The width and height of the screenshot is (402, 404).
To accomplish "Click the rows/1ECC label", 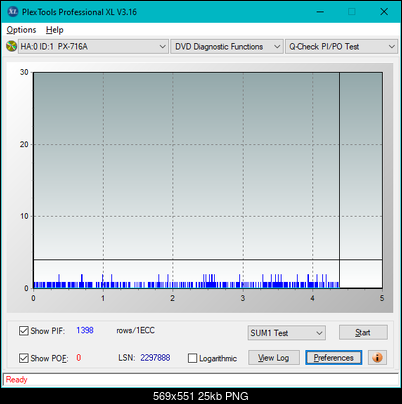I will click(136, 330).
